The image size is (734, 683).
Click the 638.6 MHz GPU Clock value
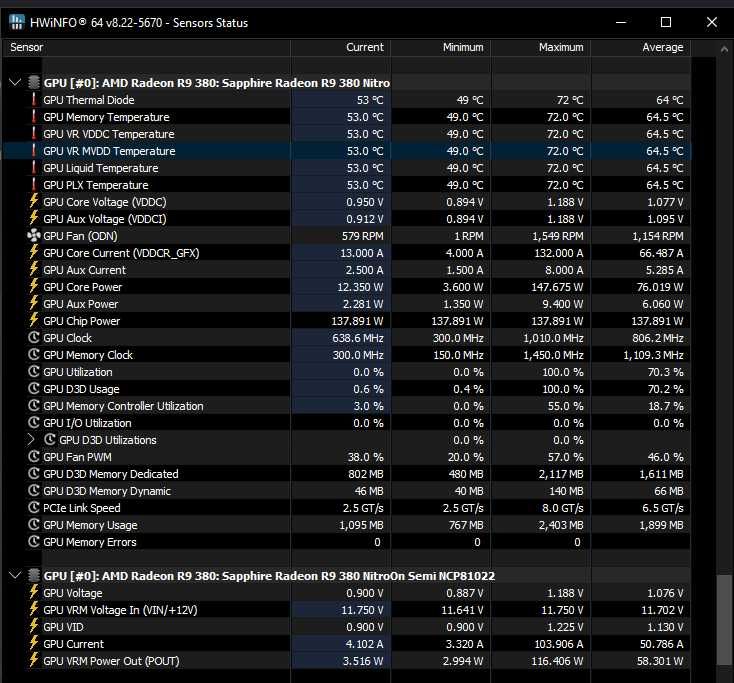pyautogui.click(x=358, y=338)
